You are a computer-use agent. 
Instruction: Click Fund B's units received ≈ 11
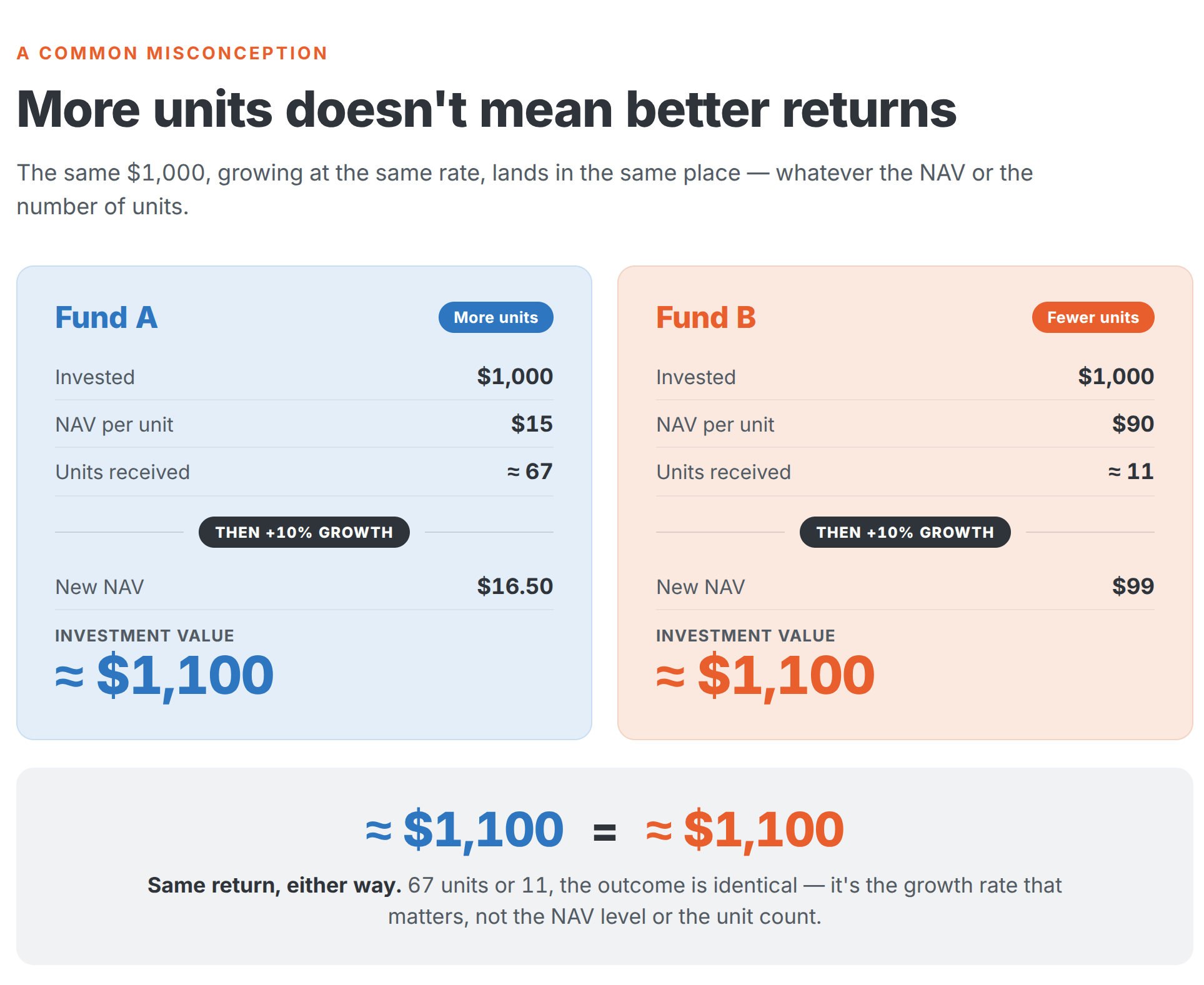(x=1131, y=472)
